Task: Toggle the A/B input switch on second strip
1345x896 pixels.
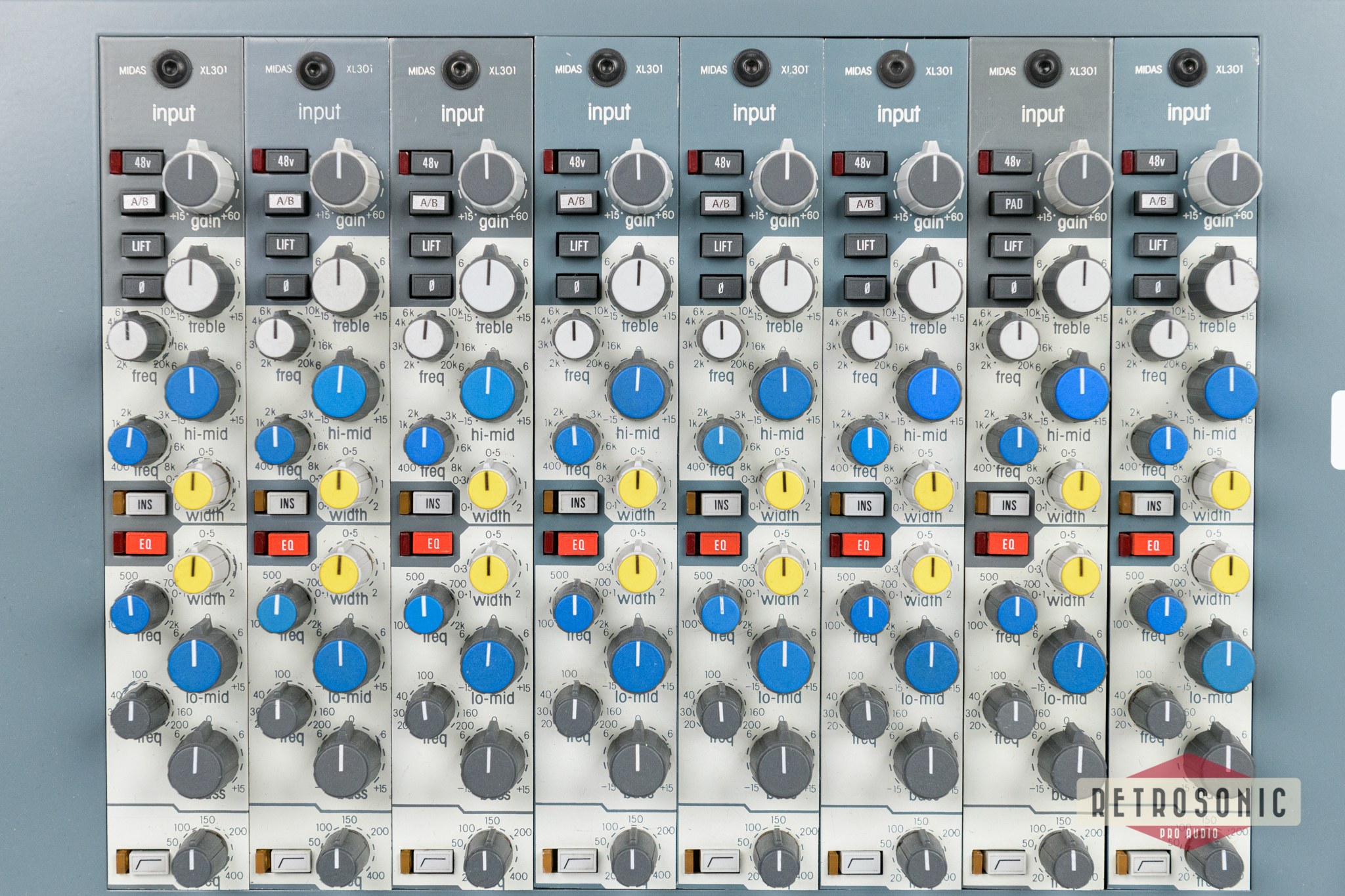Action: [285, 202]
